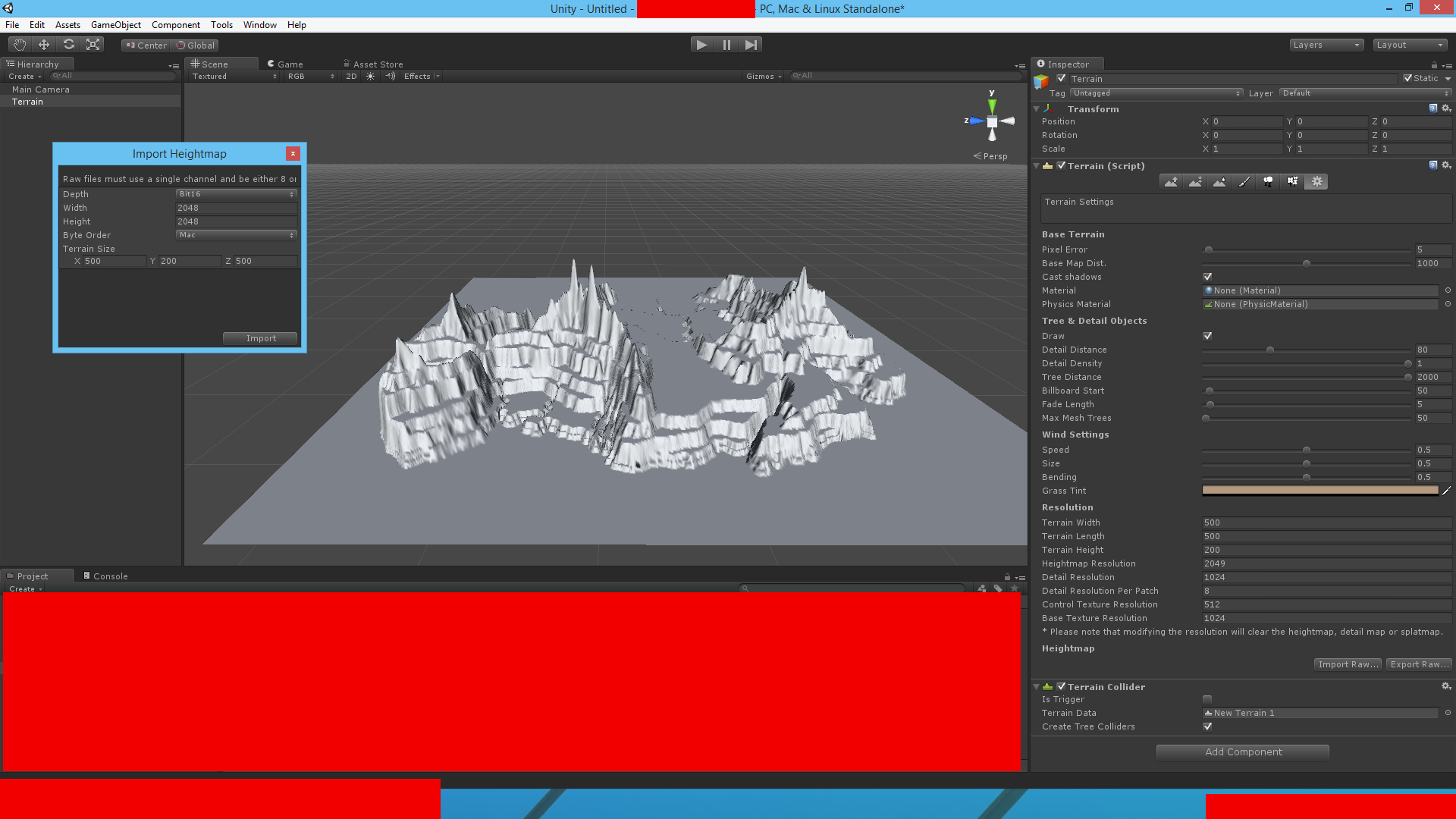Screen dimensions: 1456x819
Task: Enable Is Trigger checkbox
Action: [x=1207, y=699]
